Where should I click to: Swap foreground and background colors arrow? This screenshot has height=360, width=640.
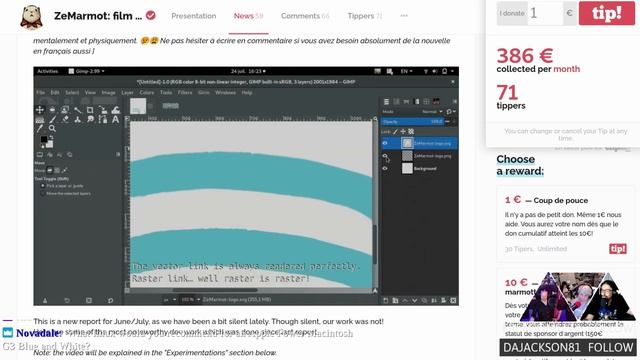pos(51,137)
